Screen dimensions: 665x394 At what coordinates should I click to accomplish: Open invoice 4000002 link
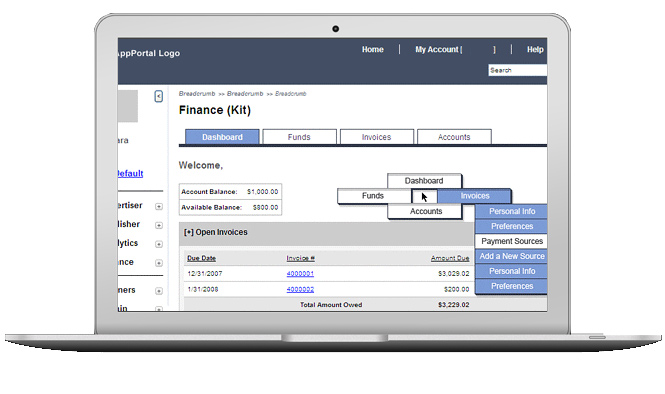(x=300, y=290)
